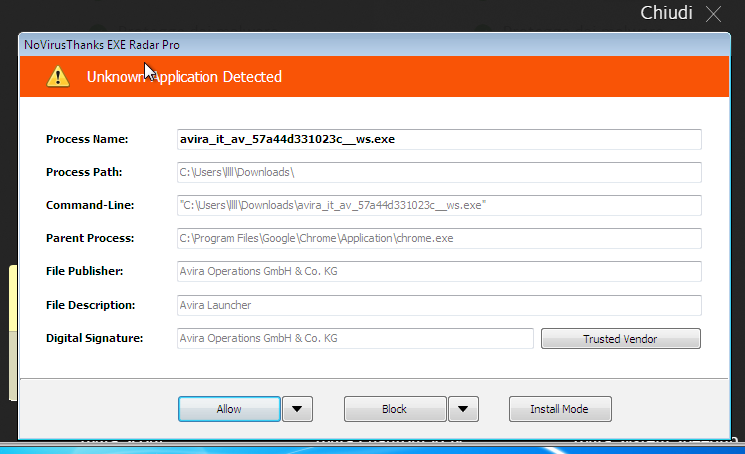Select the Process Name field
The width and height of the screenshot is (745, 454).
439,139
